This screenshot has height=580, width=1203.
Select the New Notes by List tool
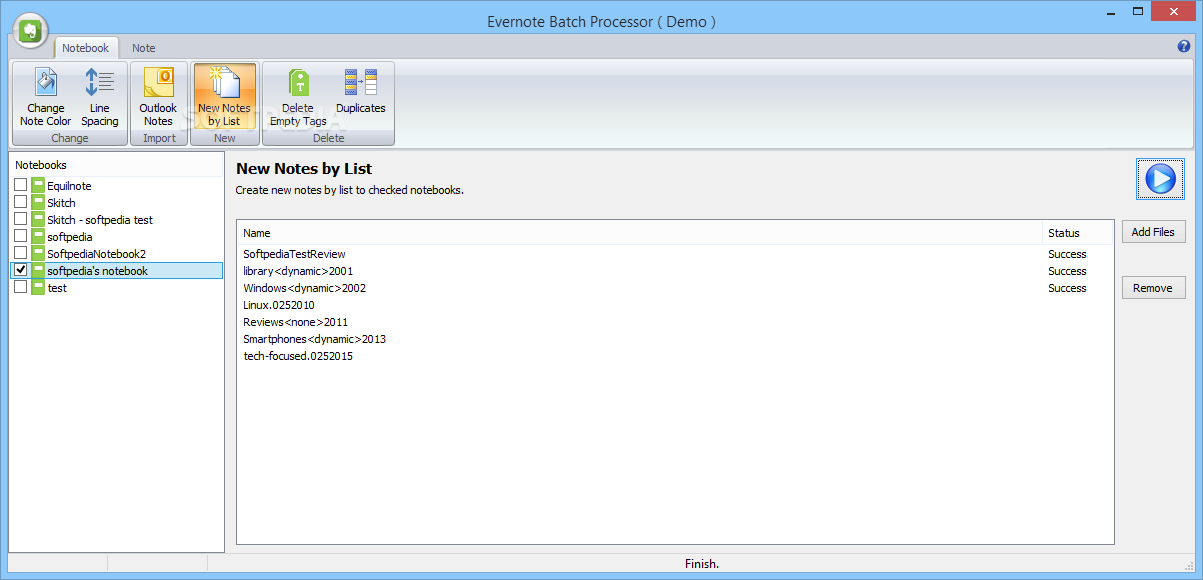click(x=224, y=97)
